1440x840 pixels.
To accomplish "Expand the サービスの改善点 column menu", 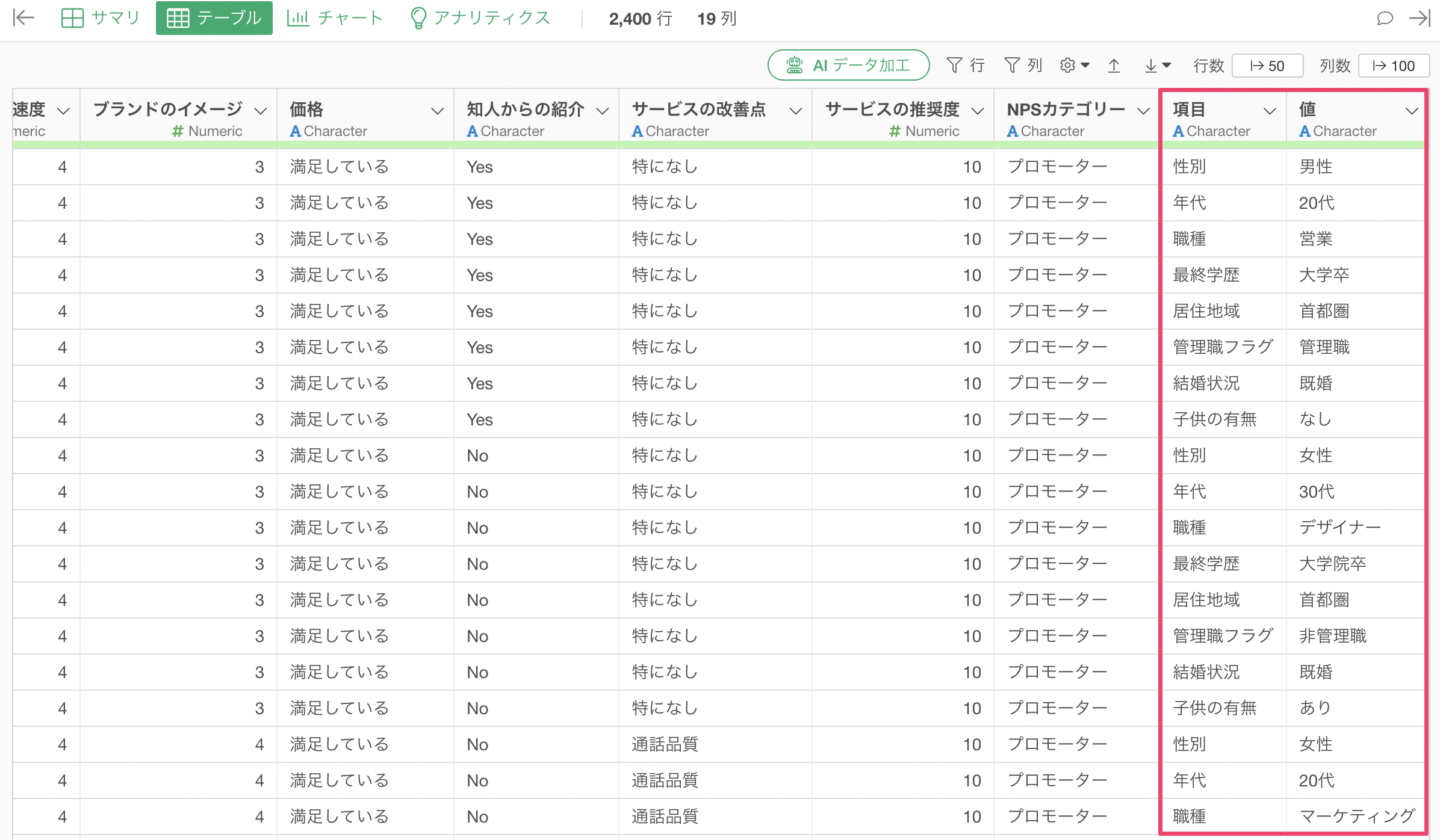I will (x=796, y=111).
